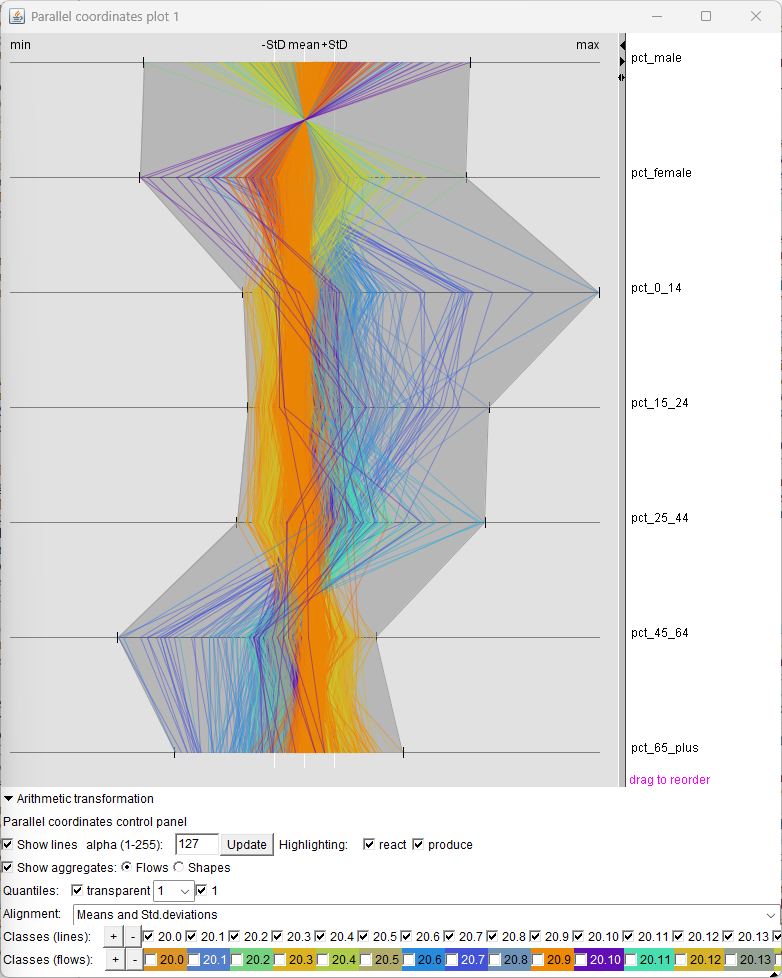This screenshot has height=978, width=782.
Task: Uncheck class 20.4 in Classes (lines)
Action: (x=321, y=936)
